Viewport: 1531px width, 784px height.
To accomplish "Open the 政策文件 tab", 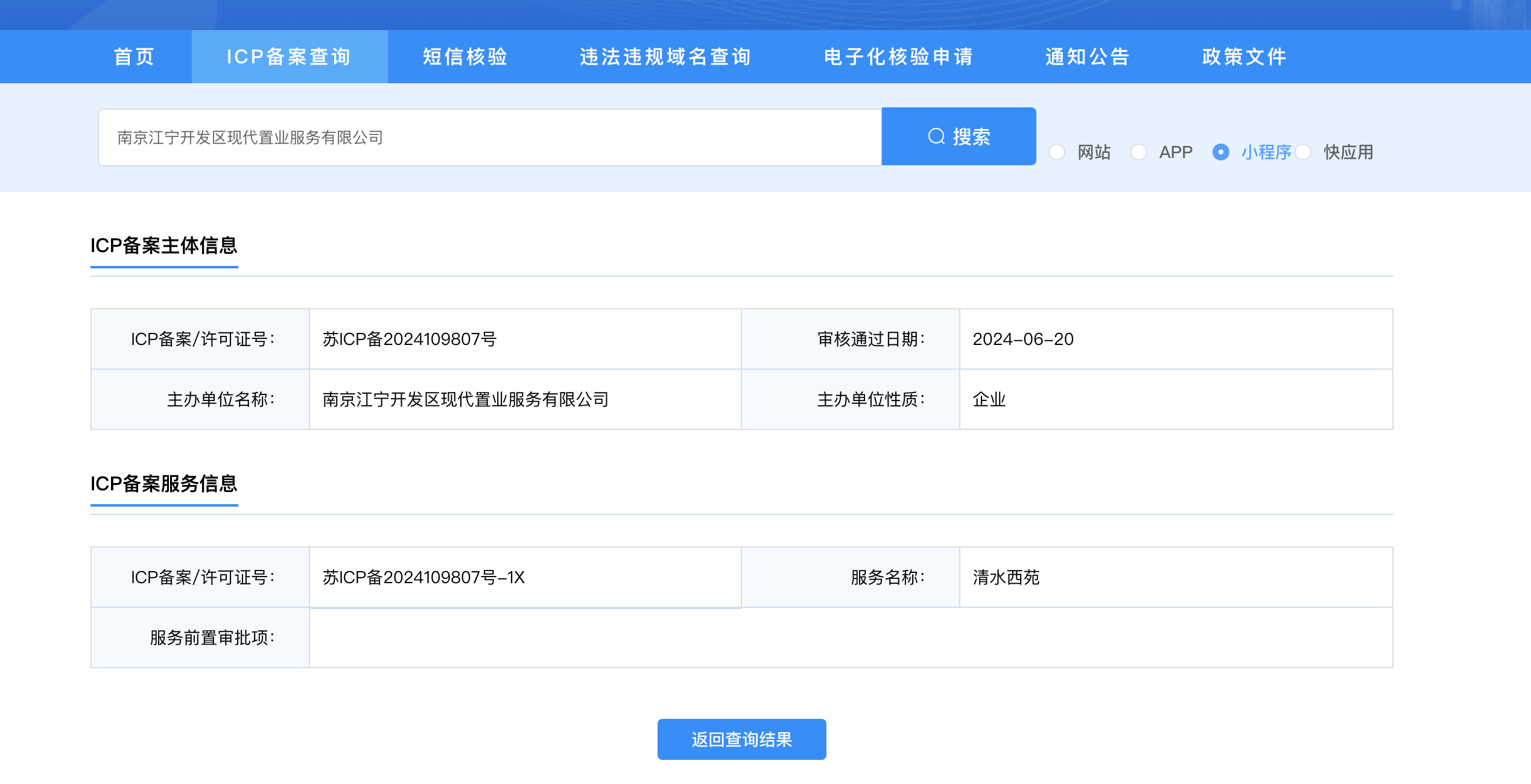I will [x=1244, y=57].
